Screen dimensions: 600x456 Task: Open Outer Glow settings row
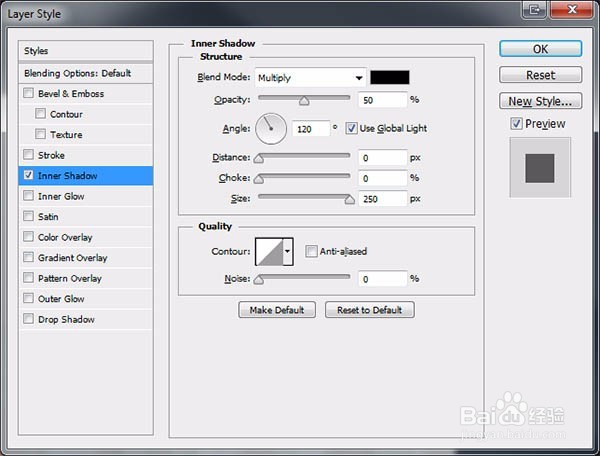(x=86, y=298)
